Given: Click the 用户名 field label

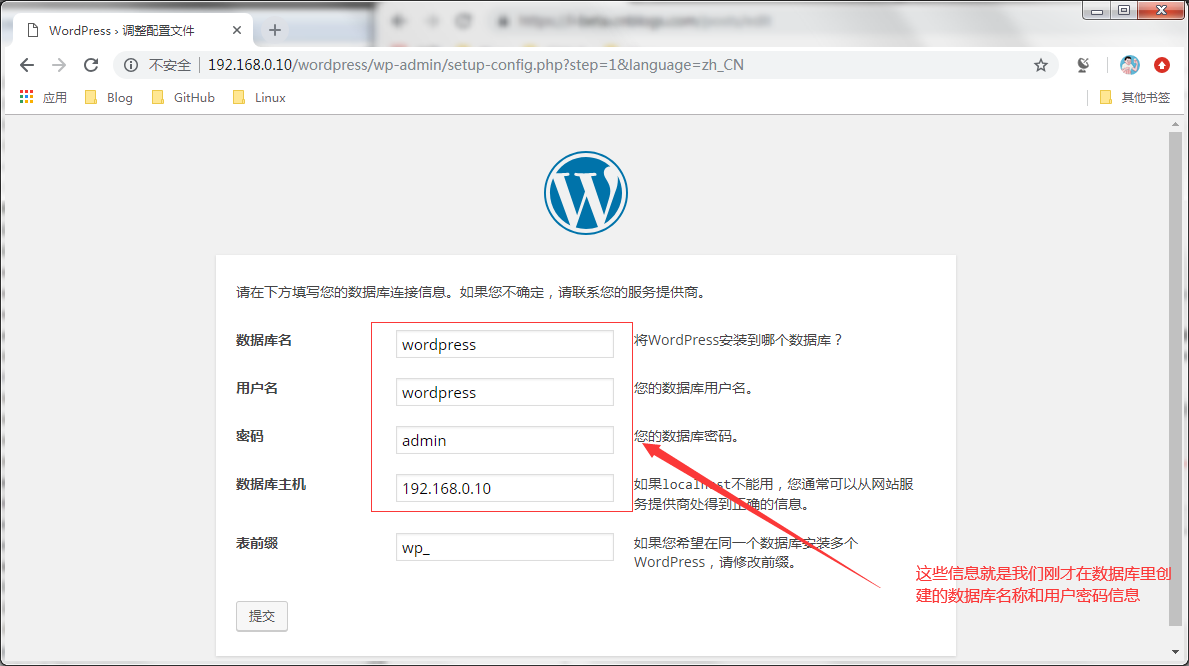Looking at the screenshot, I should click(x=257, y=388).
